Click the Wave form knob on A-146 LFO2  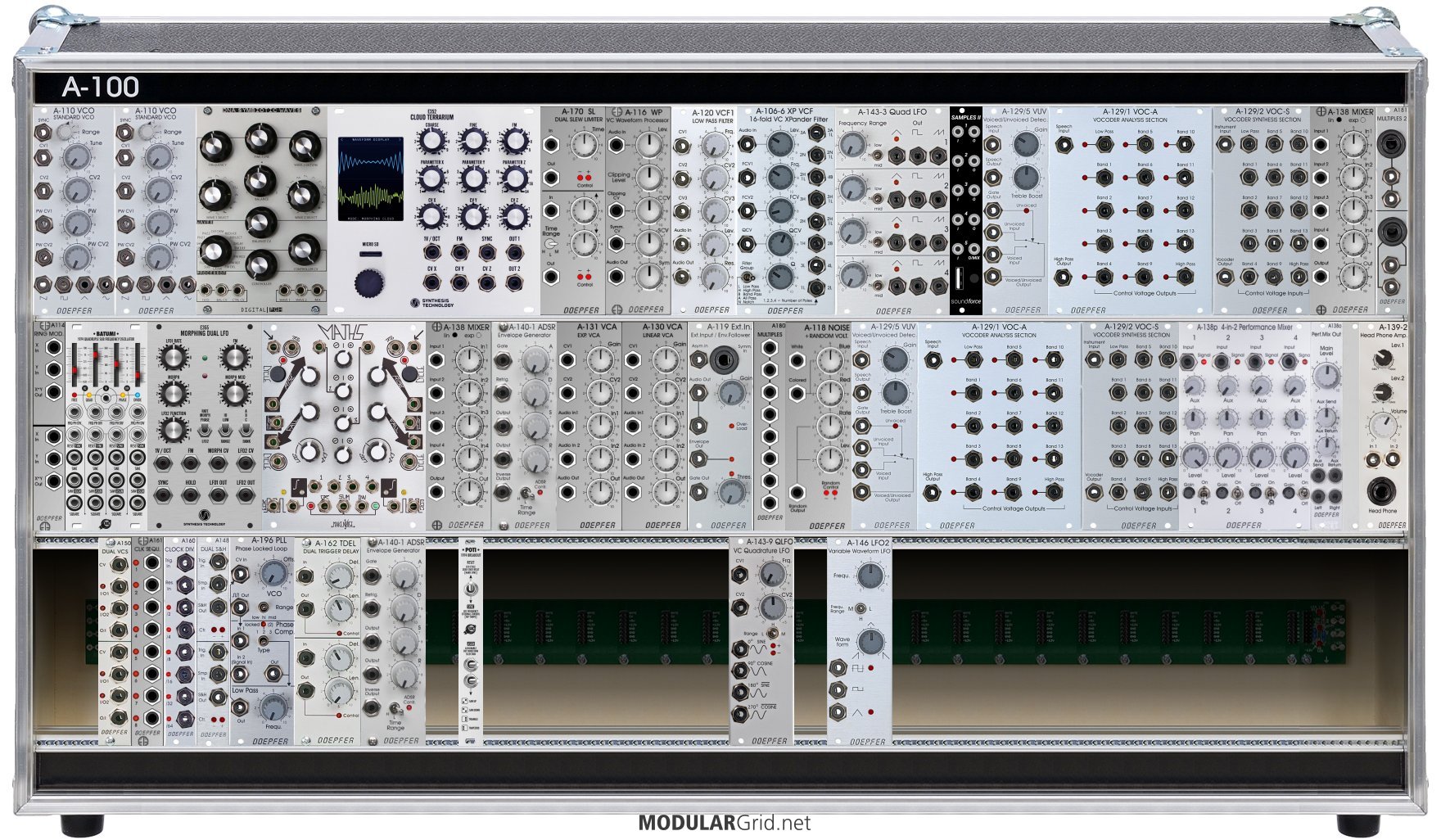(x=869, y=643)
